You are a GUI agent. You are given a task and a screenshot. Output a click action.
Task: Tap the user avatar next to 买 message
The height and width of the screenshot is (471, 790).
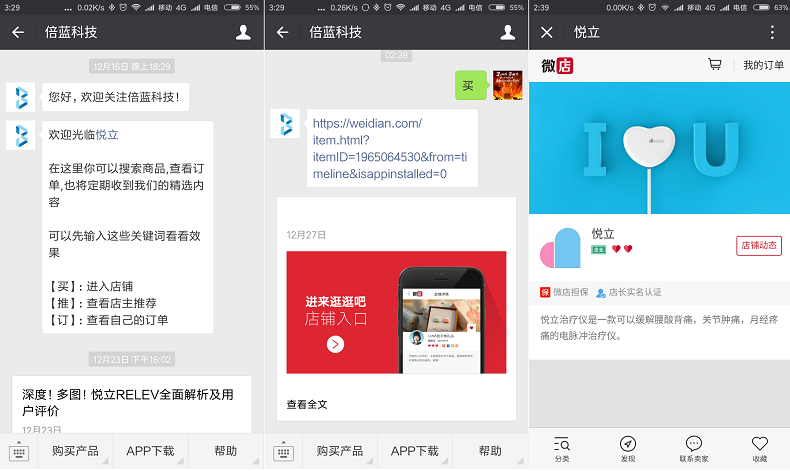tap(507, 86)
